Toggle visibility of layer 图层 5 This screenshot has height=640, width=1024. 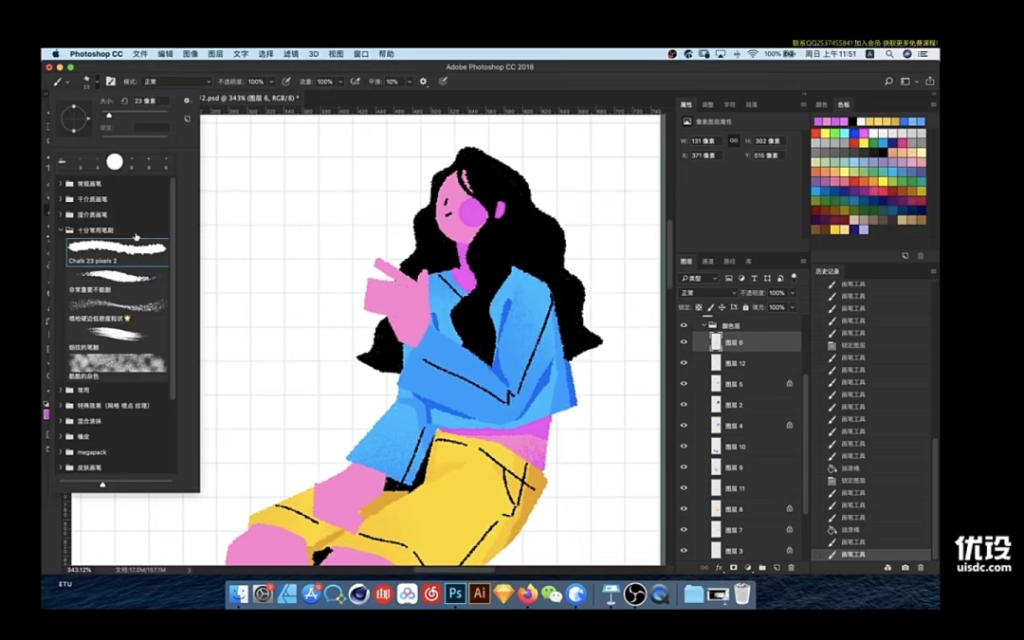tap(684, 384)
